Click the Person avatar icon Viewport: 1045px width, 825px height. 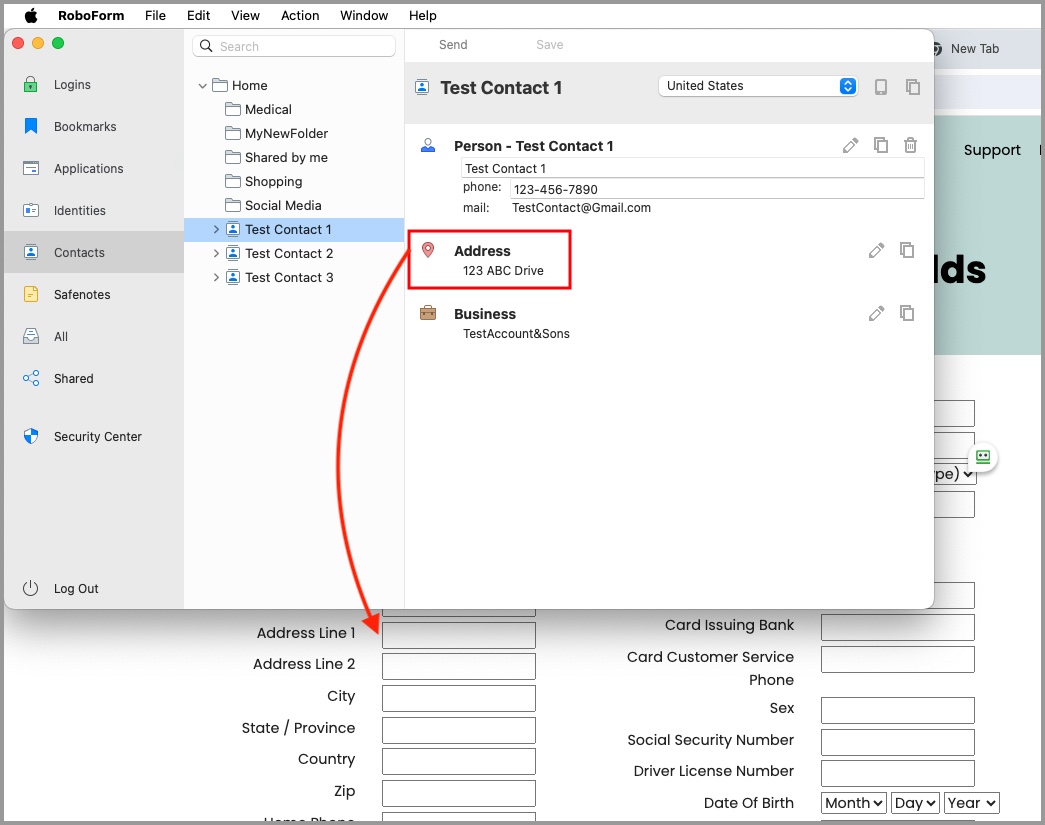pos(428,145)
